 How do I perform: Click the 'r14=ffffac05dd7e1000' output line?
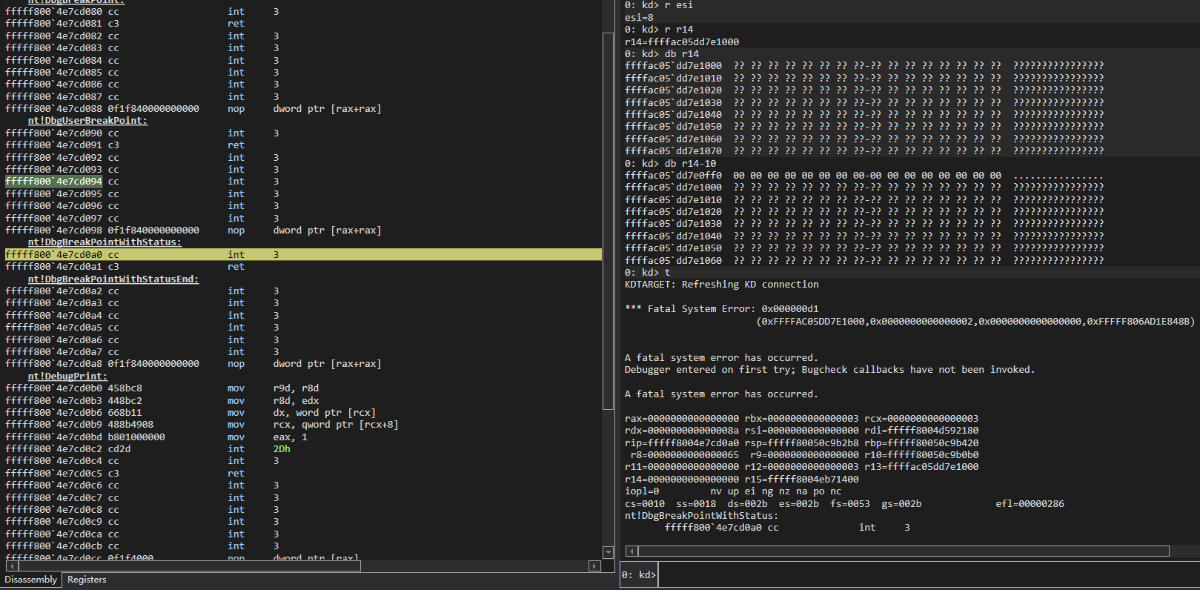point(682,42)
